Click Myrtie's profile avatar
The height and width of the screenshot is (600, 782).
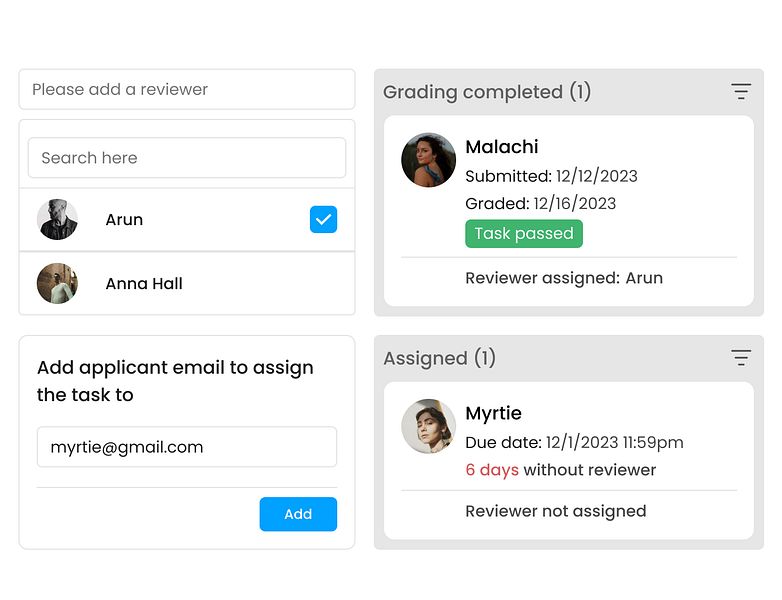(x=428, y=426)
